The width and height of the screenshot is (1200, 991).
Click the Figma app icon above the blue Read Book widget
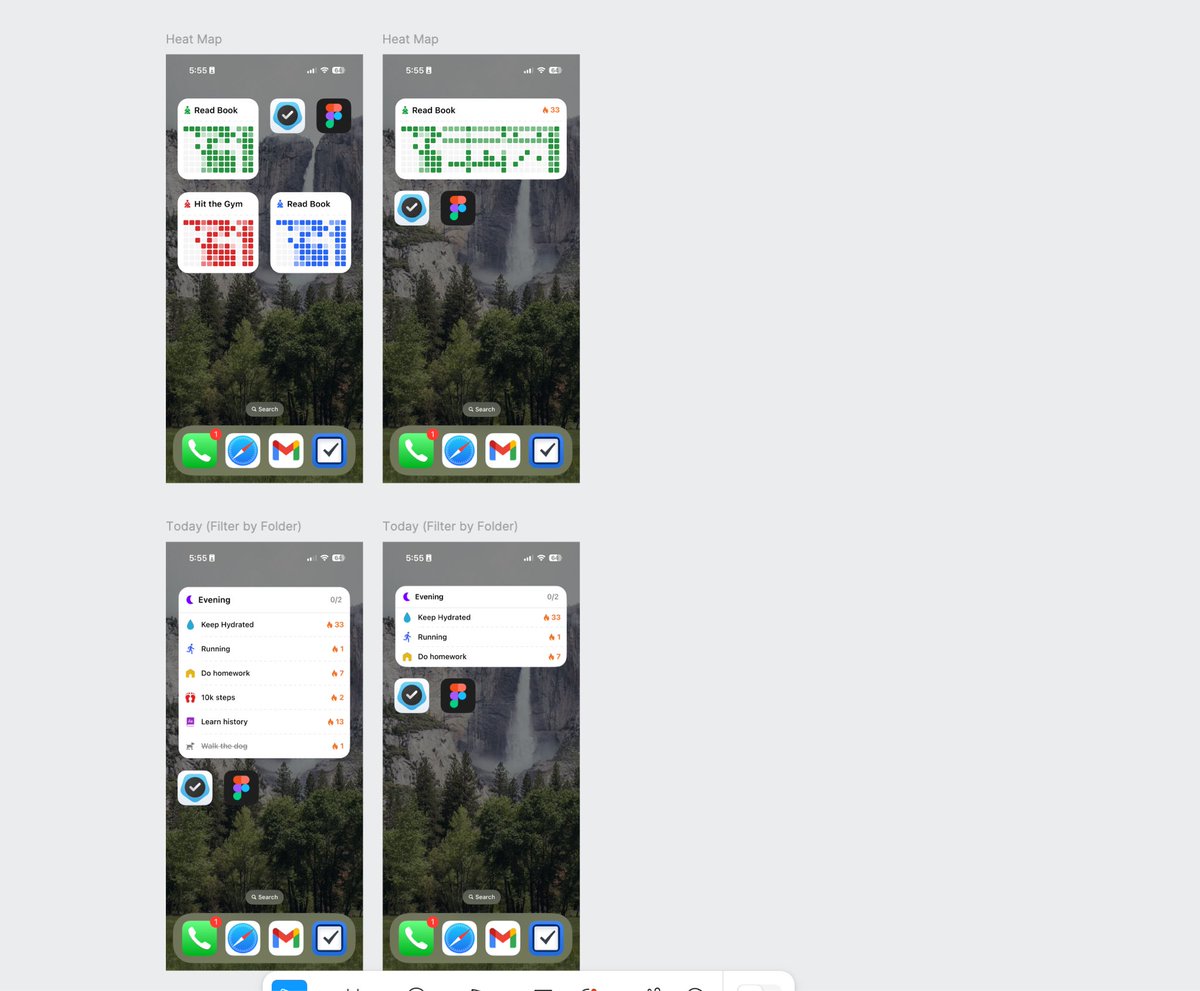pos(334,116)
